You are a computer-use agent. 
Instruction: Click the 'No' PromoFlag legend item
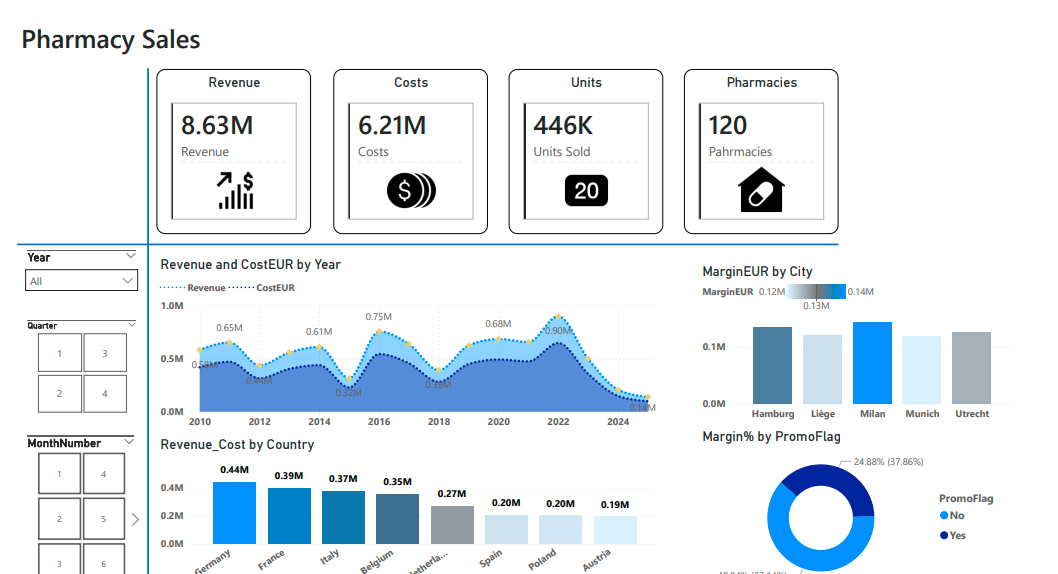tap(952, 516)
